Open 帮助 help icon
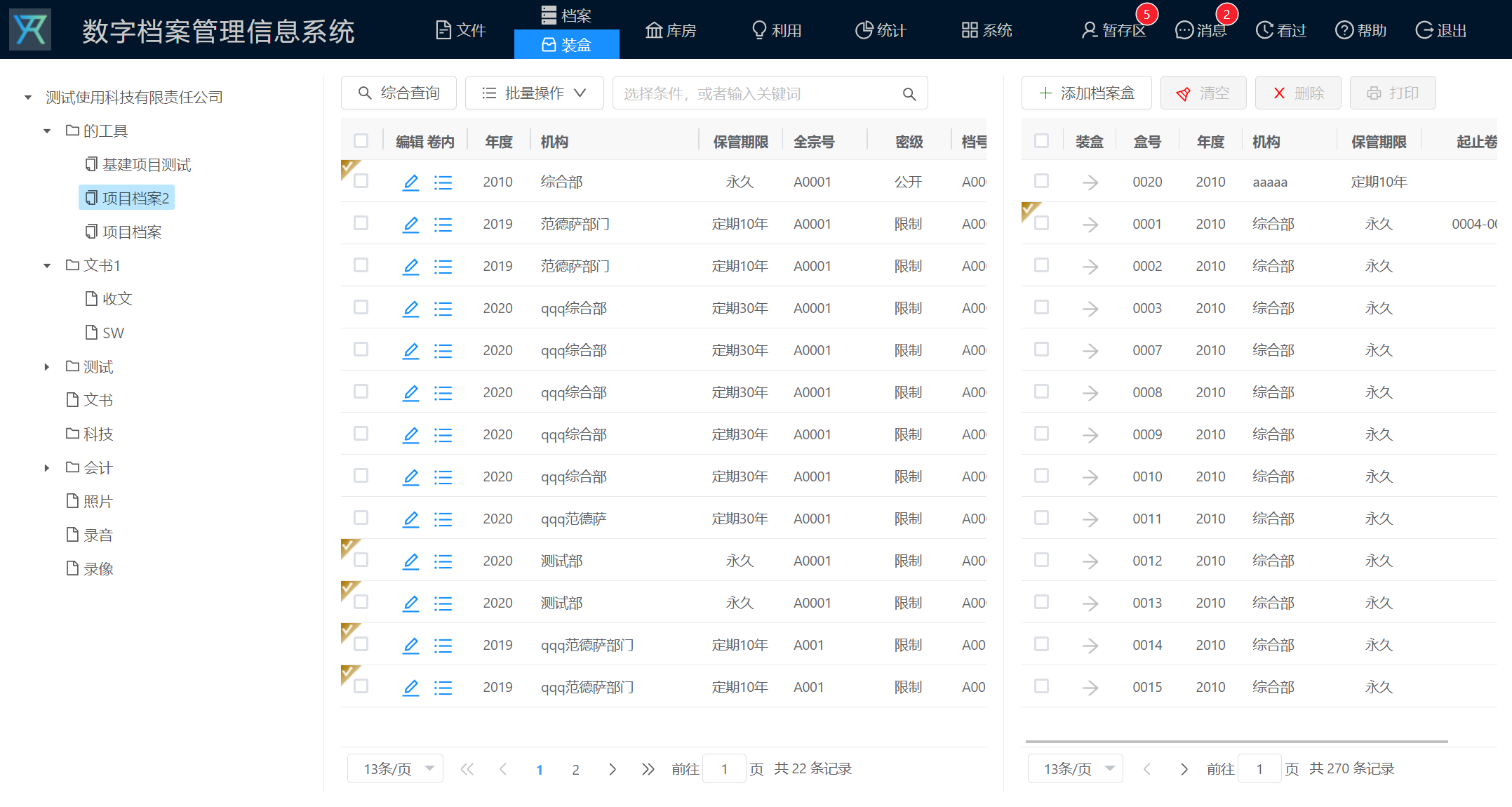 tap(1344, 30)
